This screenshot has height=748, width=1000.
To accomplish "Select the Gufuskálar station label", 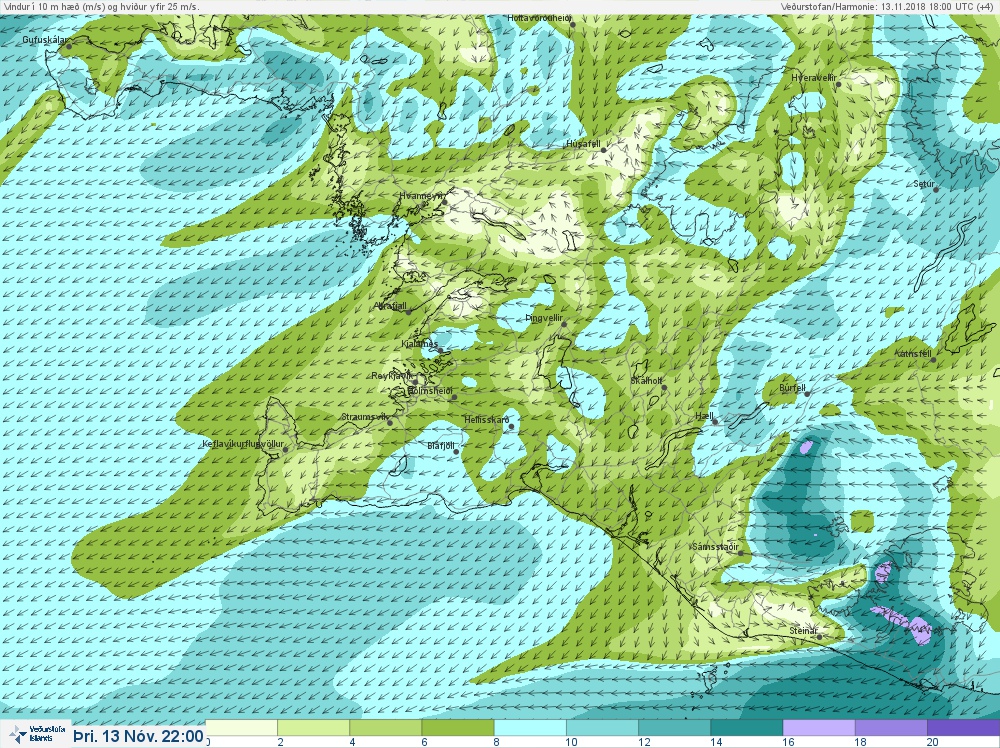I will 45,40.
